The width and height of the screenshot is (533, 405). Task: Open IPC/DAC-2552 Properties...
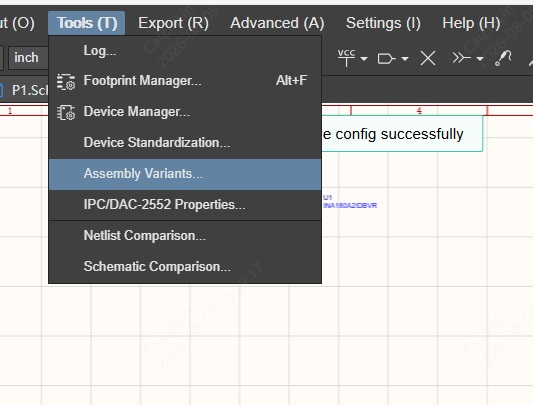point(185,205)
